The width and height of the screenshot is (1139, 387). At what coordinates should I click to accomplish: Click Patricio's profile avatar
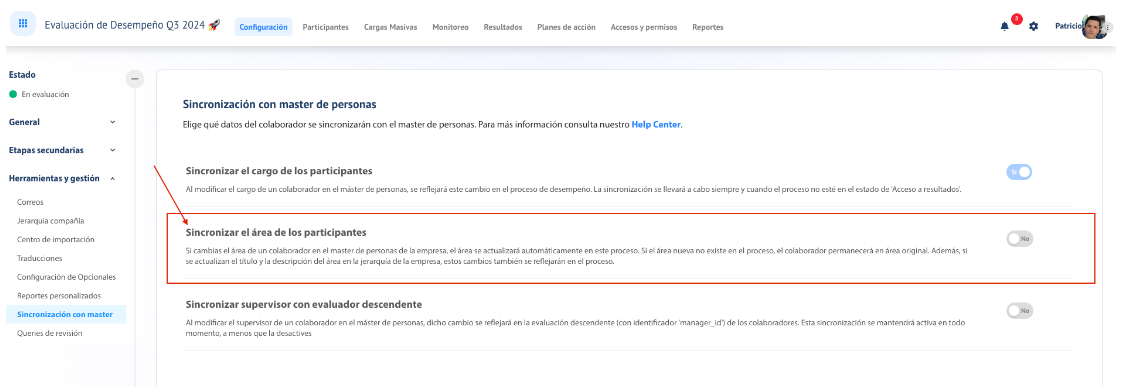tap(1093, 26)
